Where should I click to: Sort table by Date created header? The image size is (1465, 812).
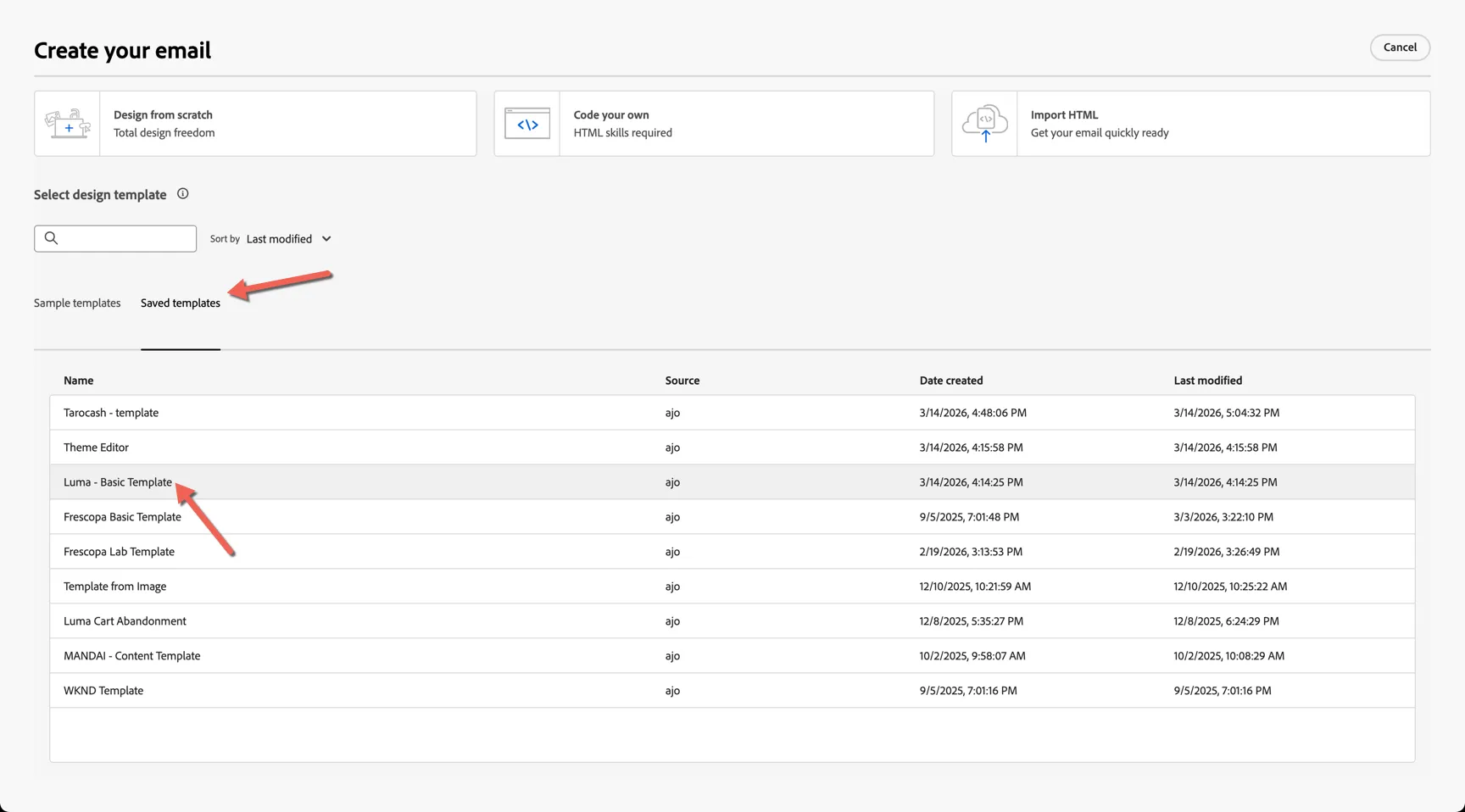pos(951,381)
